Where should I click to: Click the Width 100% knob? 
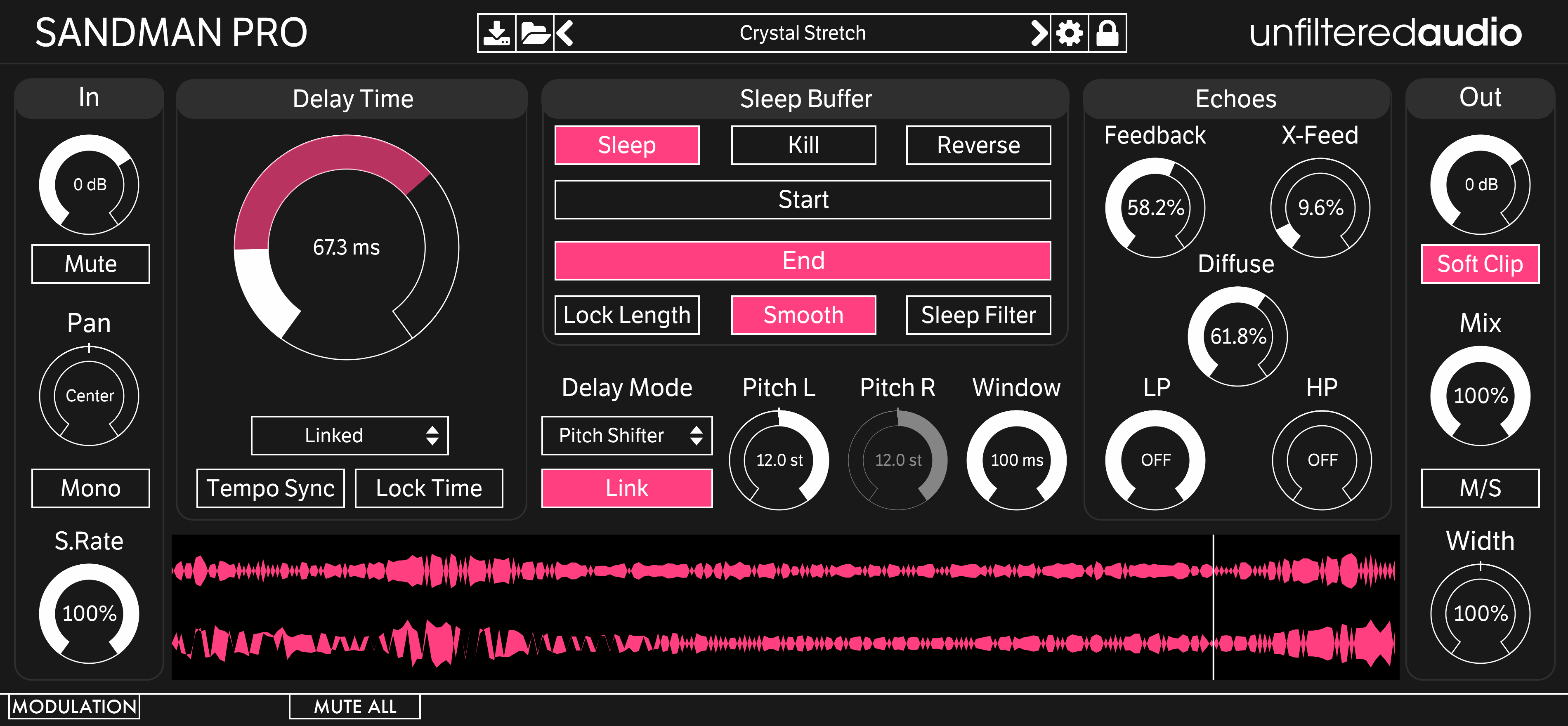[x=1481, y=613]
